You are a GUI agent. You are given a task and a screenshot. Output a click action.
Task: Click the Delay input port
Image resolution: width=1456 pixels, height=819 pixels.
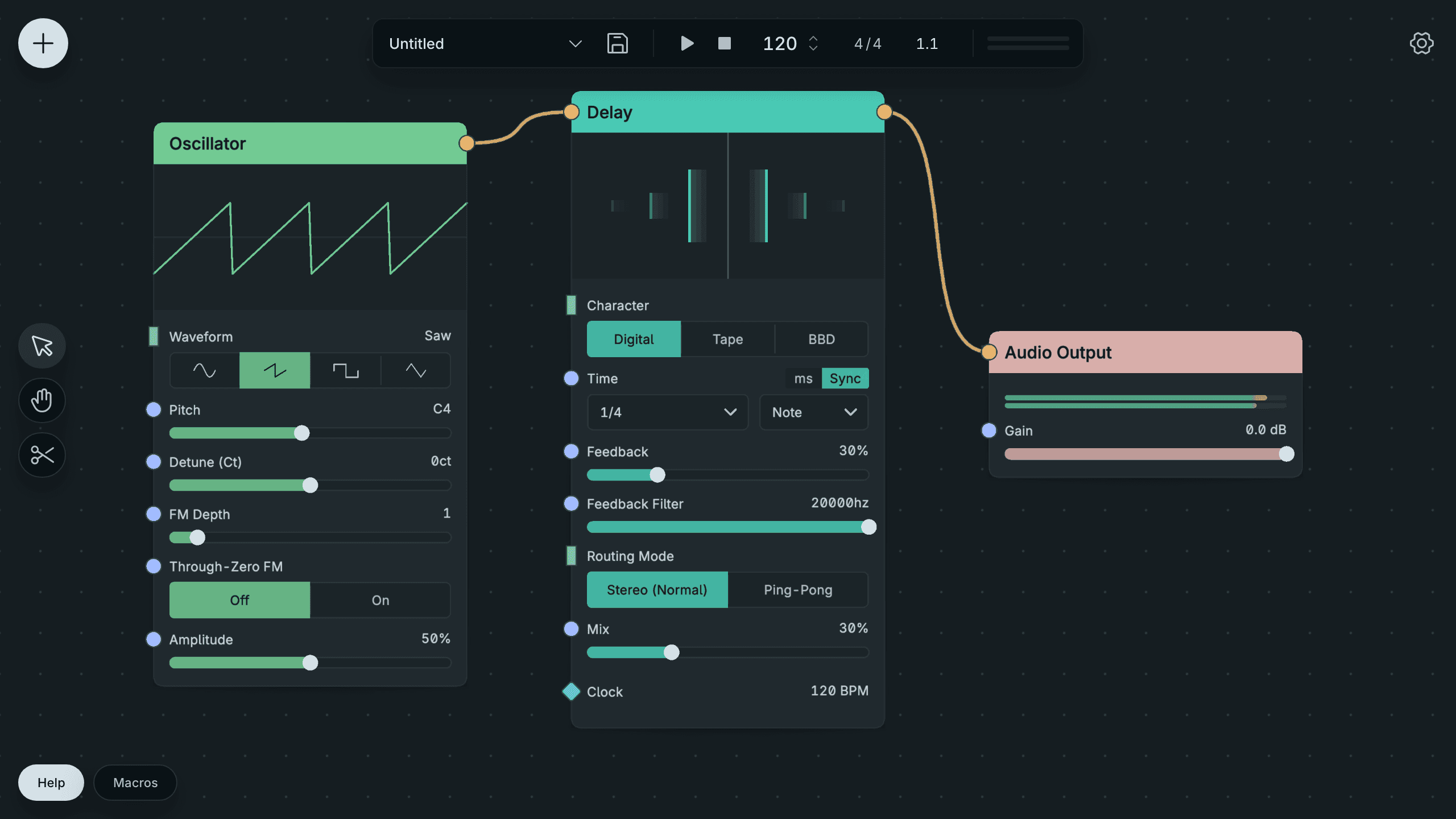tap(571, 112)
